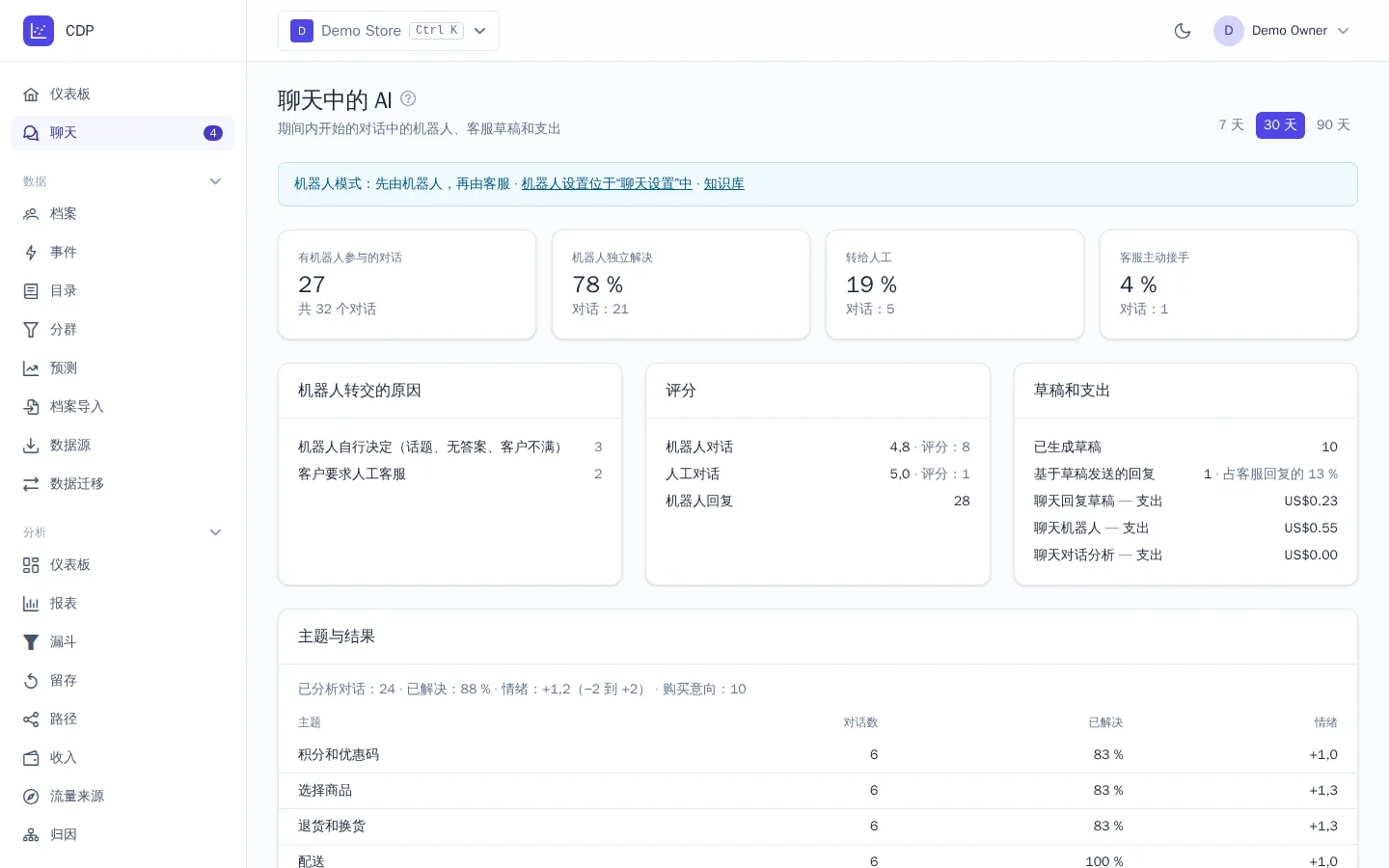Click the 客服主动接手 4 % card
The width and height of the screenshot is (1389, 868).
pyautogui.click(x=1229, y=285)
